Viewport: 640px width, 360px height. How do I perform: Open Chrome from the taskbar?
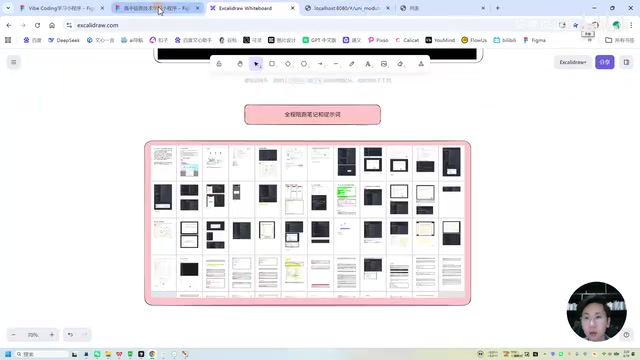click(x=152, y=354)
